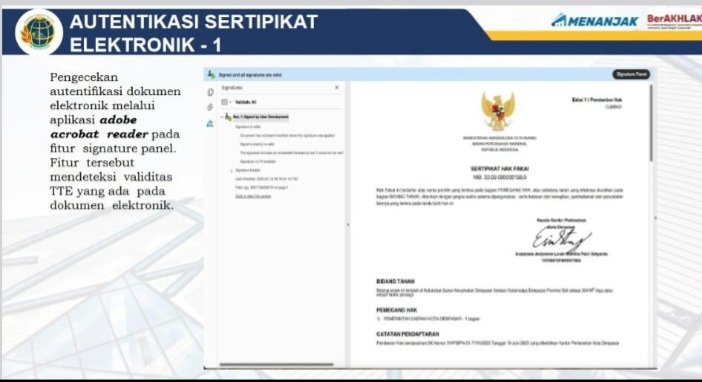
Task: Open the options dropdown arrow beside Validate All
Action: tap(231, 102)
